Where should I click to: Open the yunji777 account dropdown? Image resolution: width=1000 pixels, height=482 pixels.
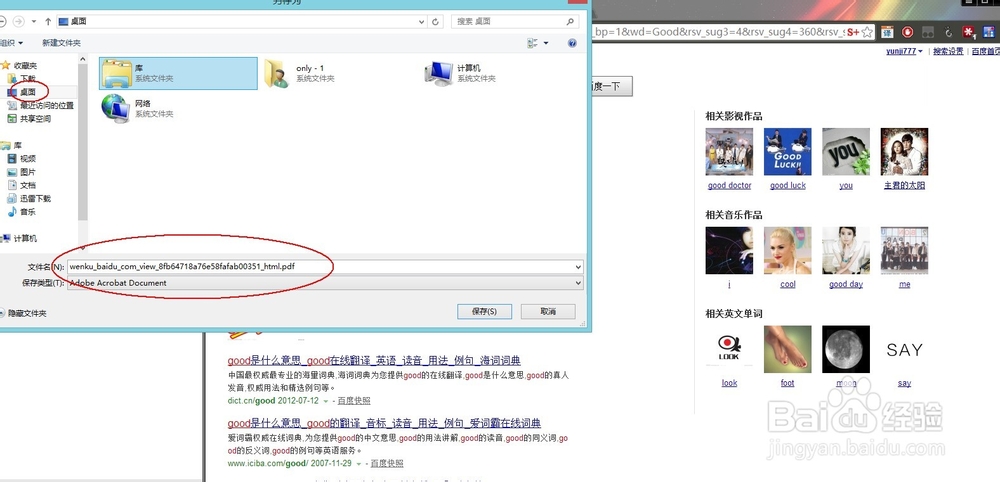904,52
